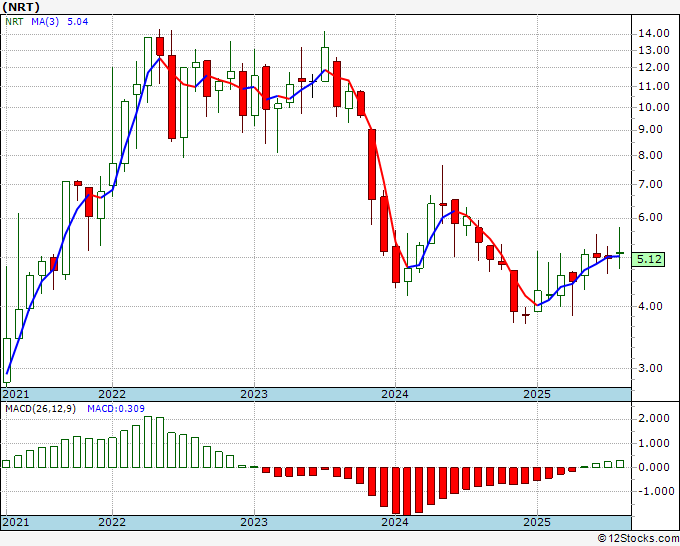Select the MA(3) indicator label
Image resolution: width=680 pixels, height=546 pixels.
45,22
